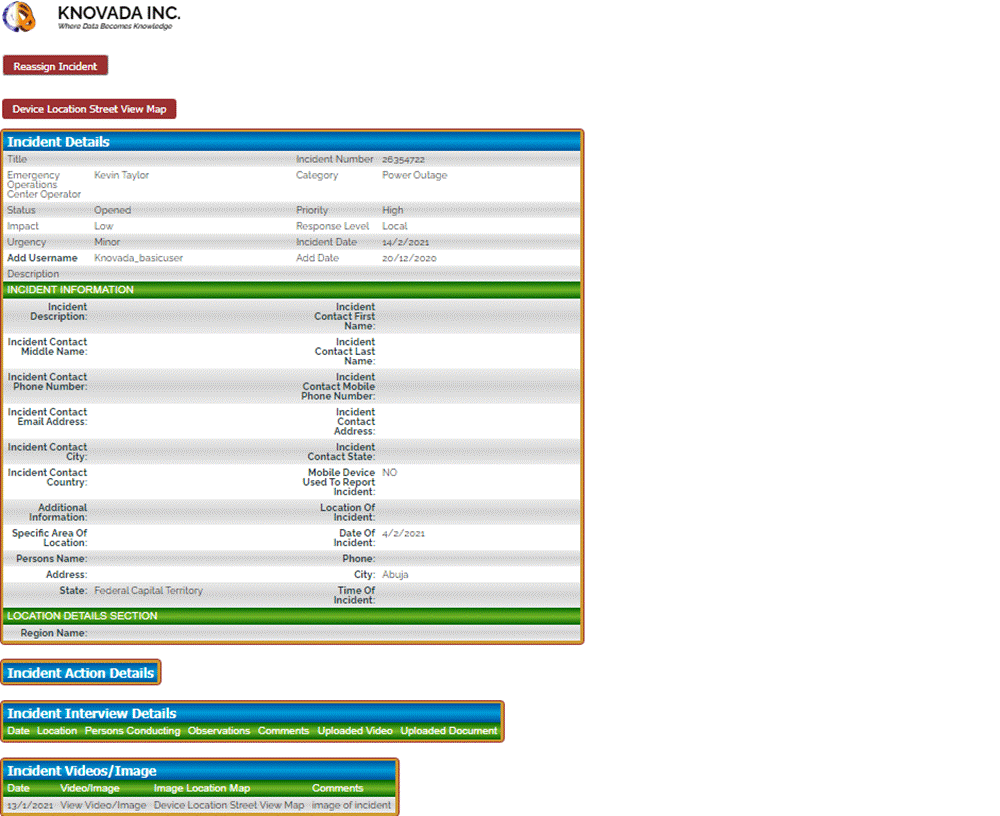Click the Incident Videos/Image panel header
This screenshot has width=1000, height=816.
click(200, 771)
